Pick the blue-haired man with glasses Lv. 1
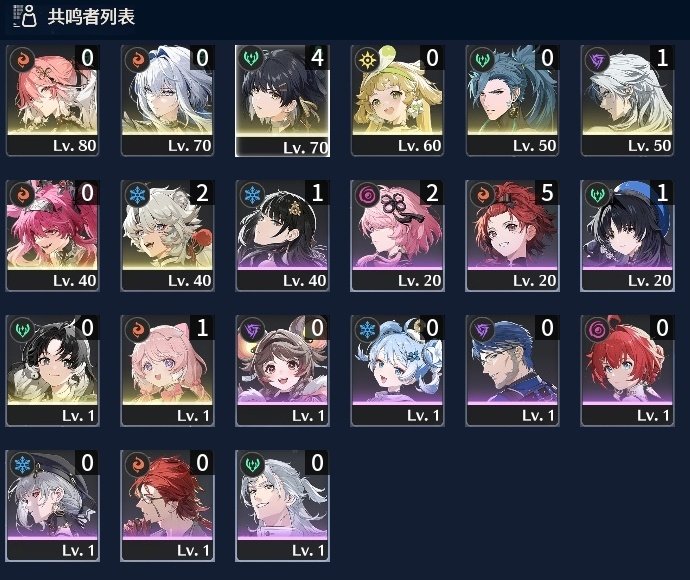690x580 pixels. click(x=512, y=371)
